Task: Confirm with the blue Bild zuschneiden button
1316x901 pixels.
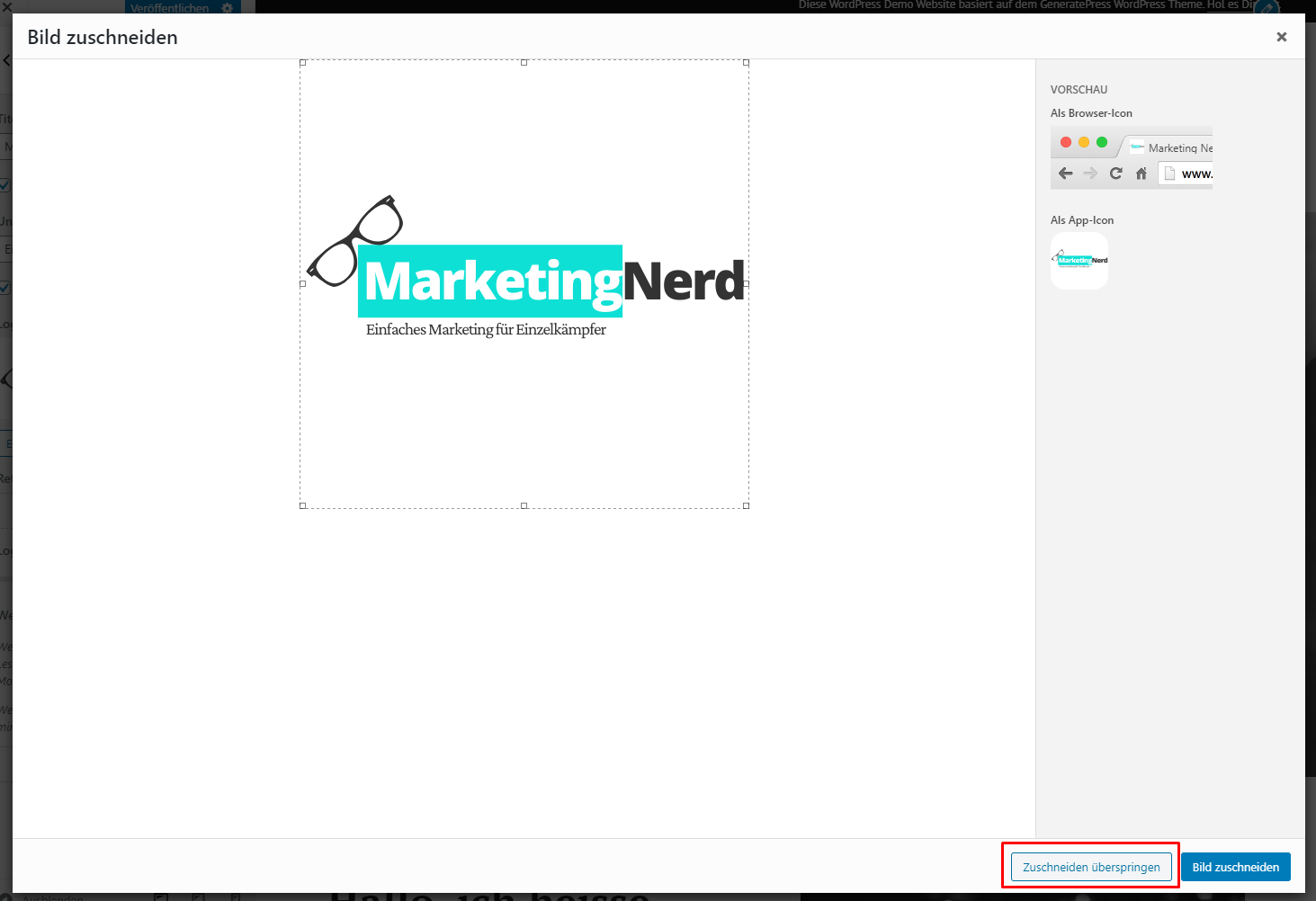Action: click(1236, 867)
